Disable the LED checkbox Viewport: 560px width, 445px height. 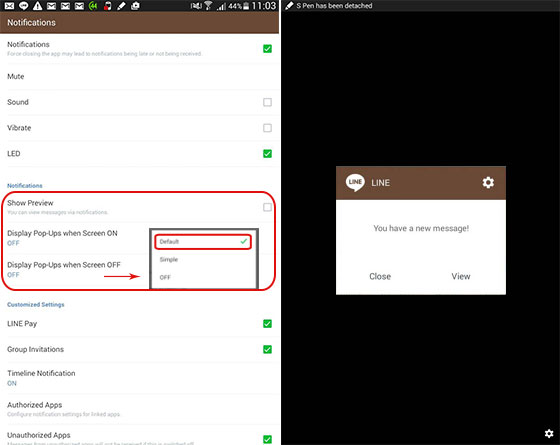tap(267, 154)
